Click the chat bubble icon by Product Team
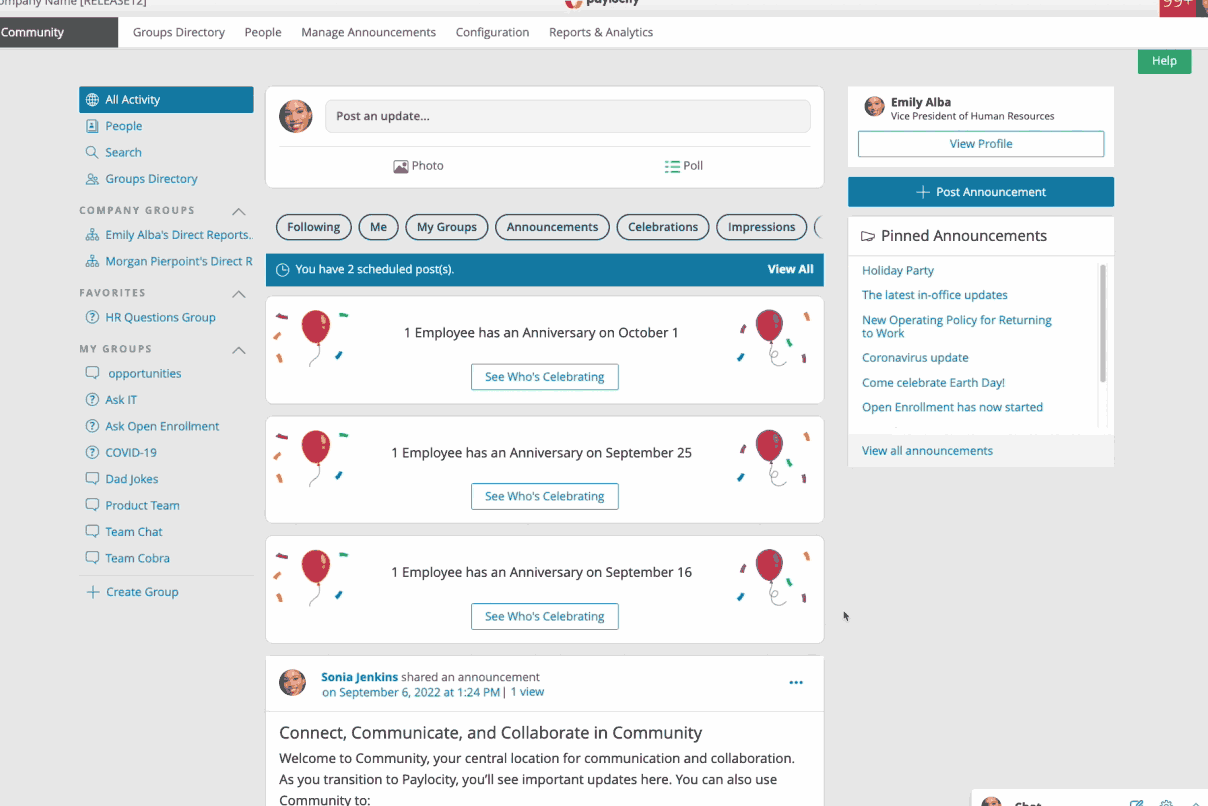Viewport: 1208px width, 806px height. point(92,505)
